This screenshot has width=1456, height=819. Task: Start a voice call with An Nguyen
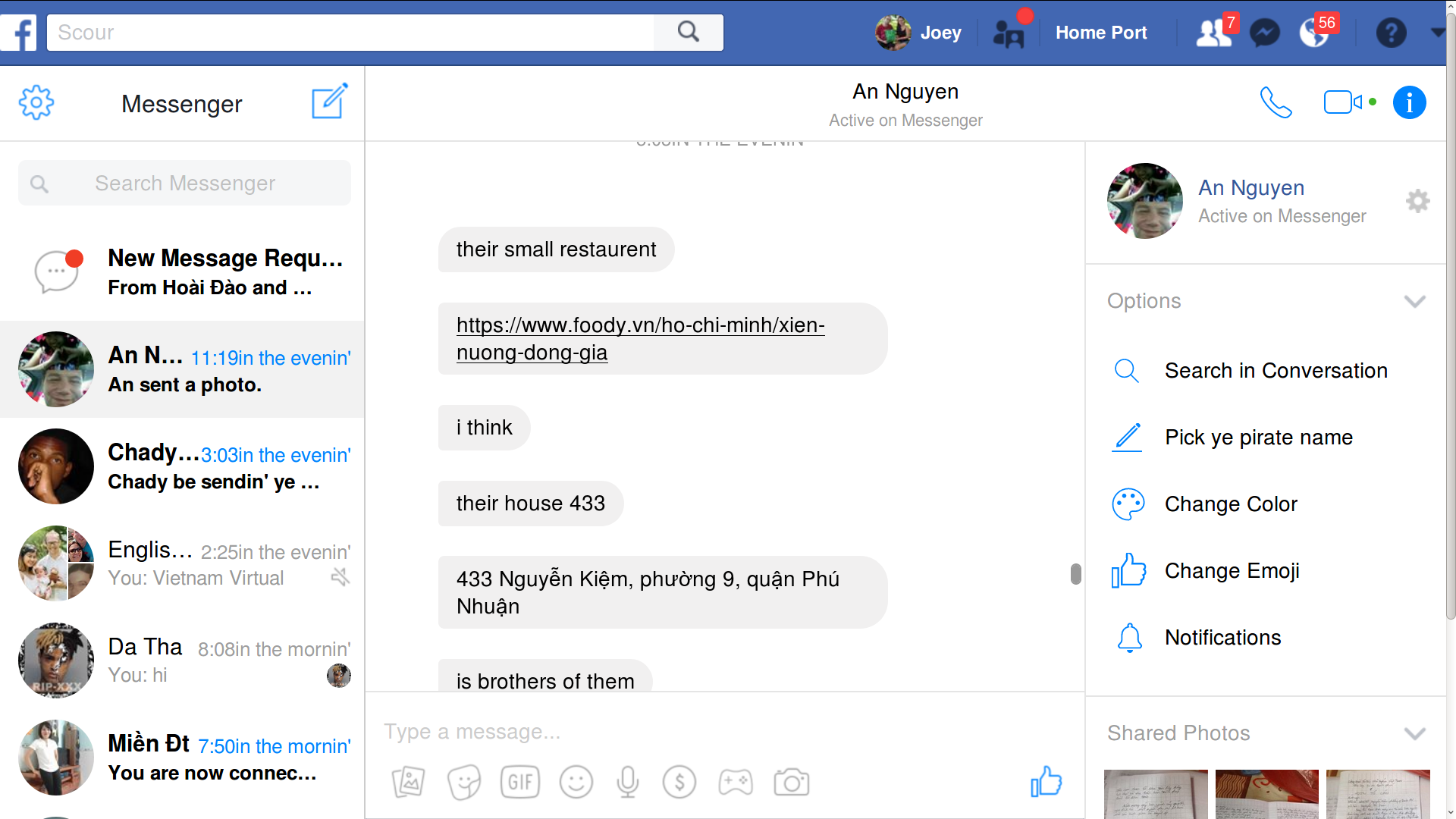pos(1276,102)
